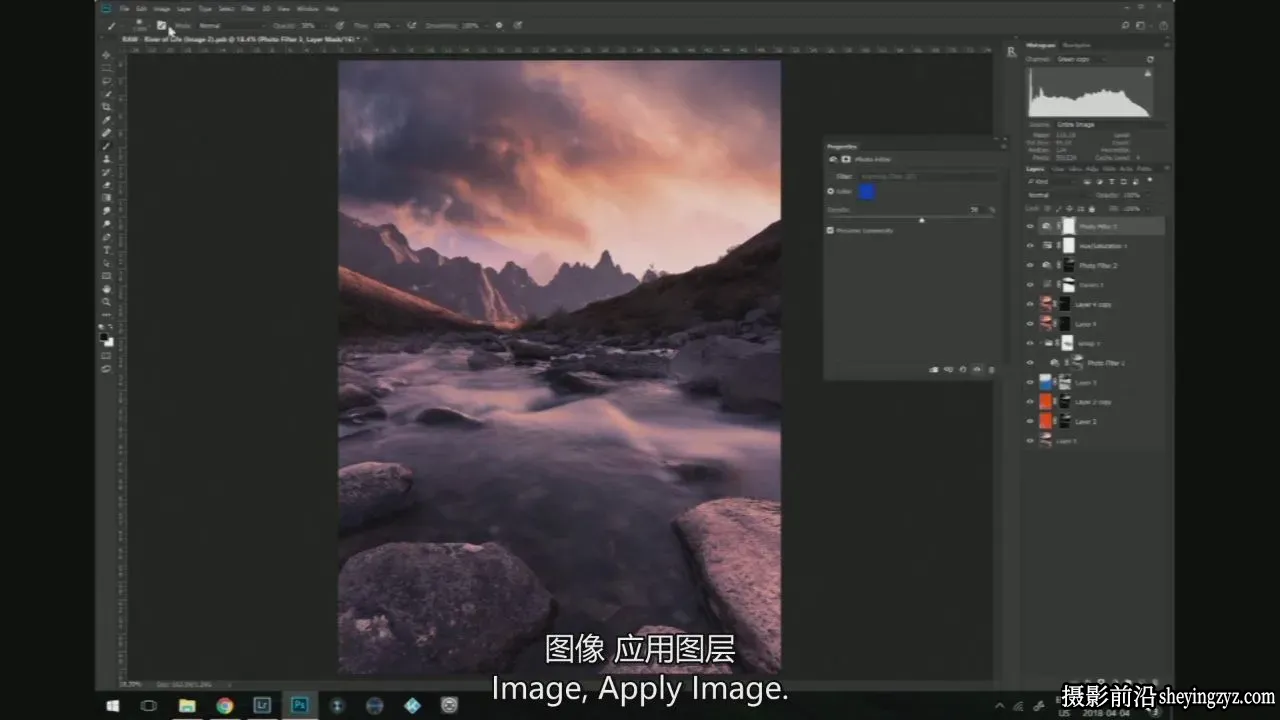The image size is (1280, 720).
Task: Hide the Hue/Saturation 1 layer
Action: point(1031,246)
